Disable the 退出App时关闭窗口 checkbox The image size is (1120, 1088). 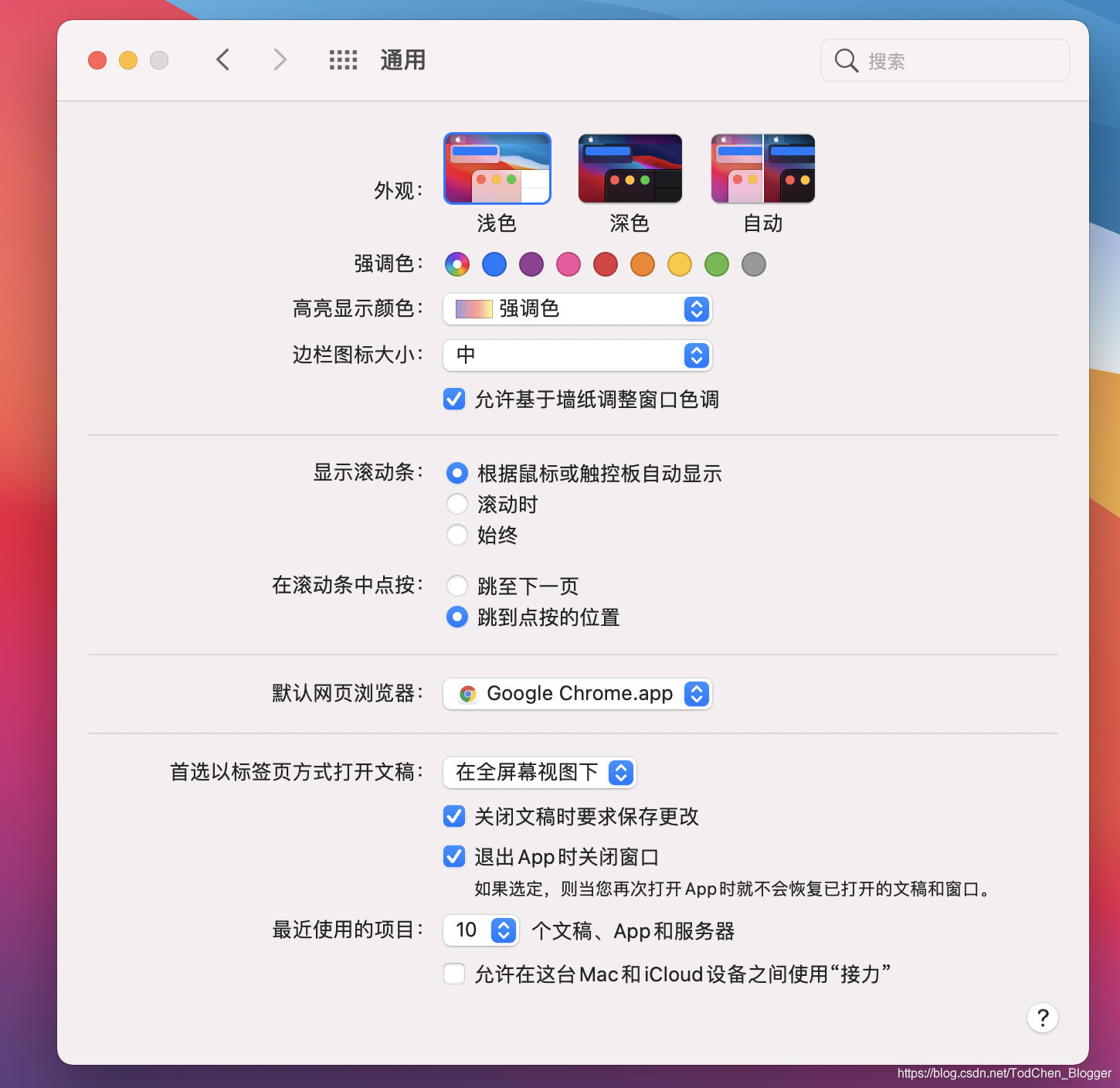pos(454,856)
